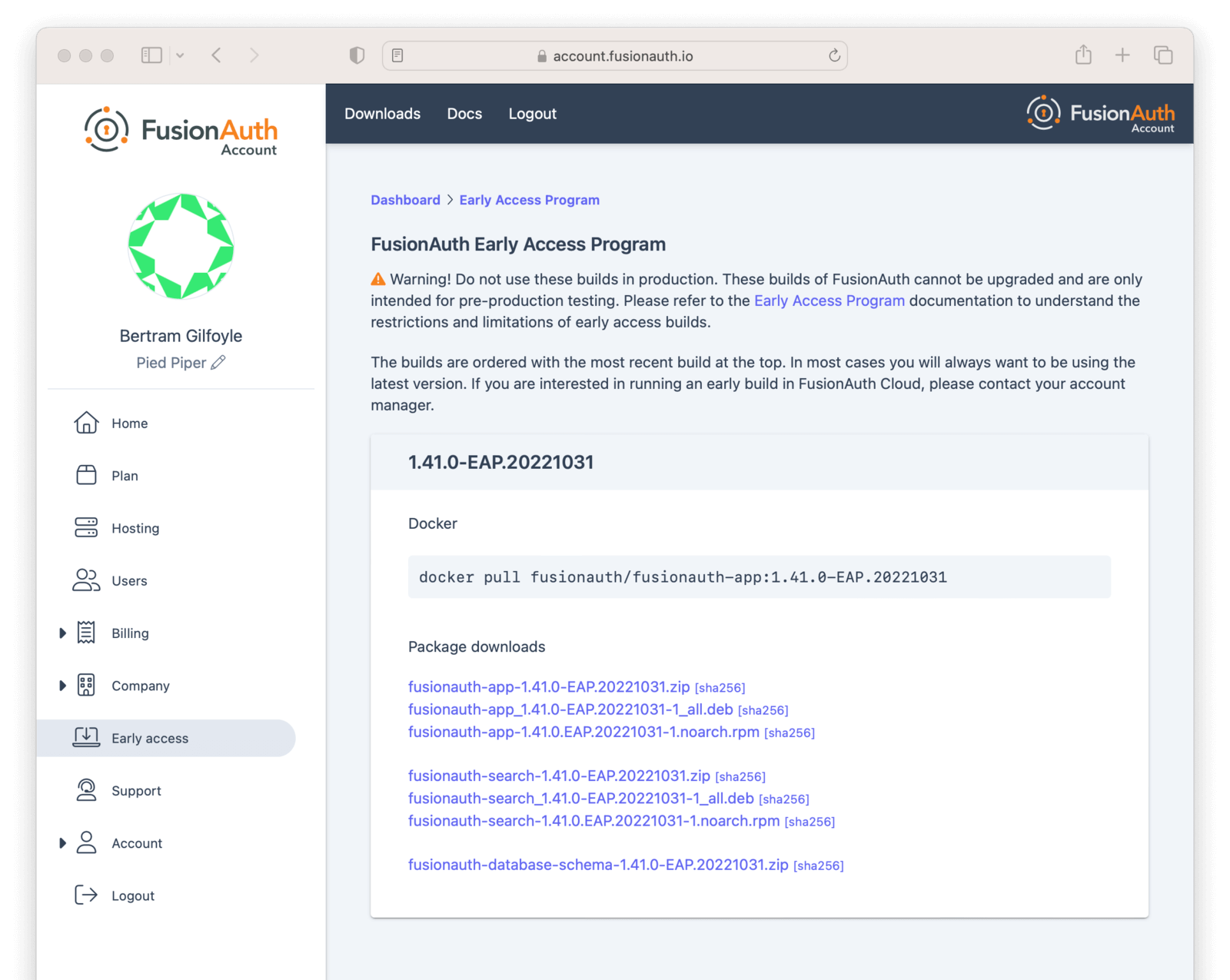1230x980 pixels.
Task: Open a new tab with the plus icon
Action: [1122, 55]
